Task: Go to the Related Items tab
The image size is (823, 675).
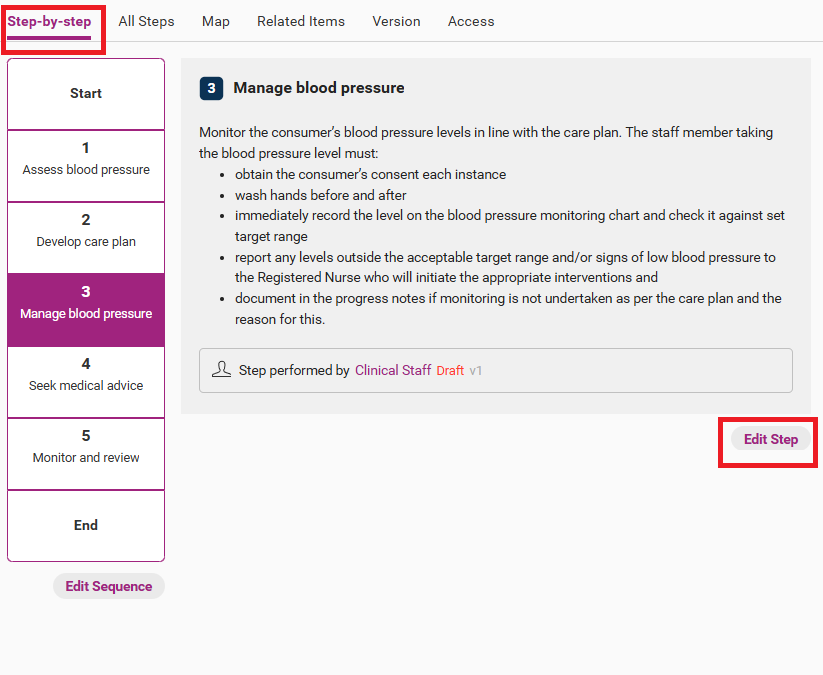Action: (x=301, y=21)
